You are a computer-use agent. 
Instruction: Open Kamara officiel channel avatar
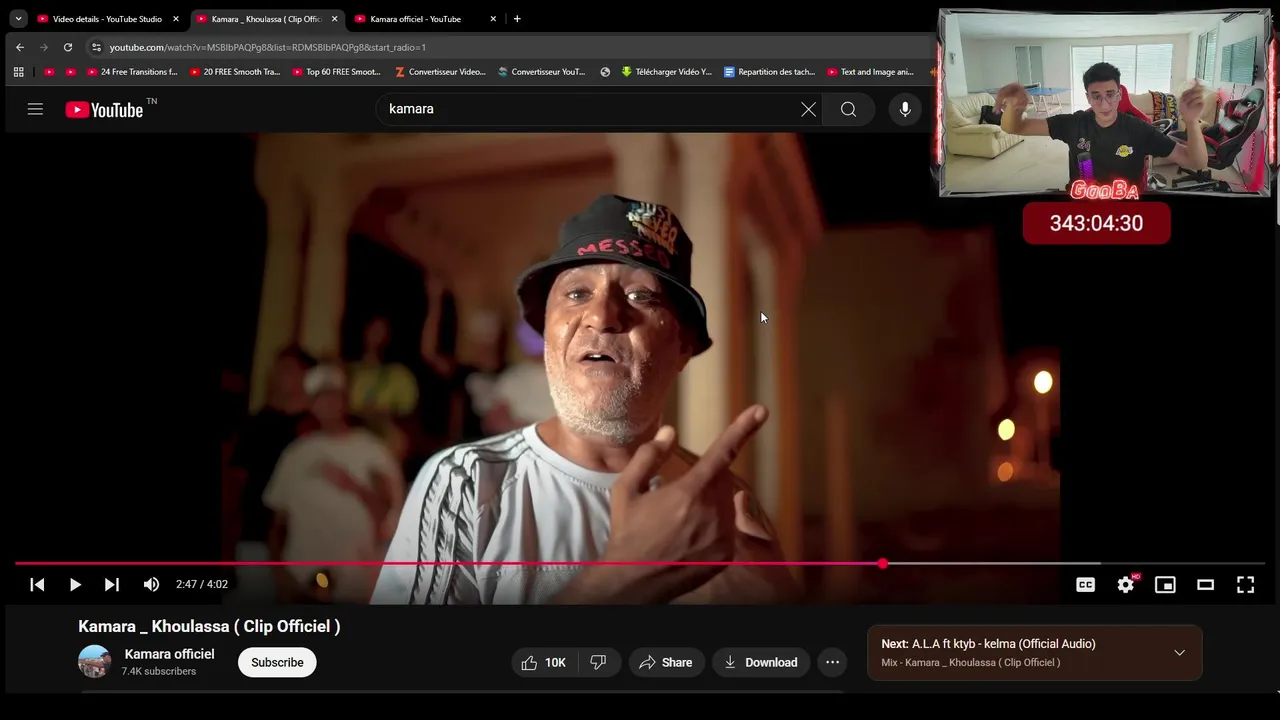[x=95, y=662]
